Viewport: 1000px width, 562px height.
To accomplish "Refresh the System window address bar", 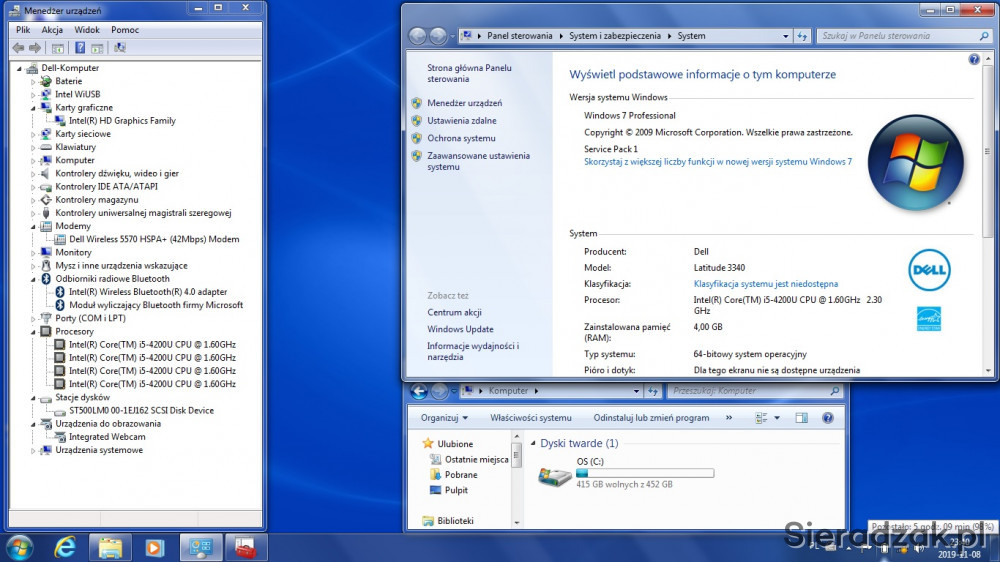I will click(x=802, y=36).
